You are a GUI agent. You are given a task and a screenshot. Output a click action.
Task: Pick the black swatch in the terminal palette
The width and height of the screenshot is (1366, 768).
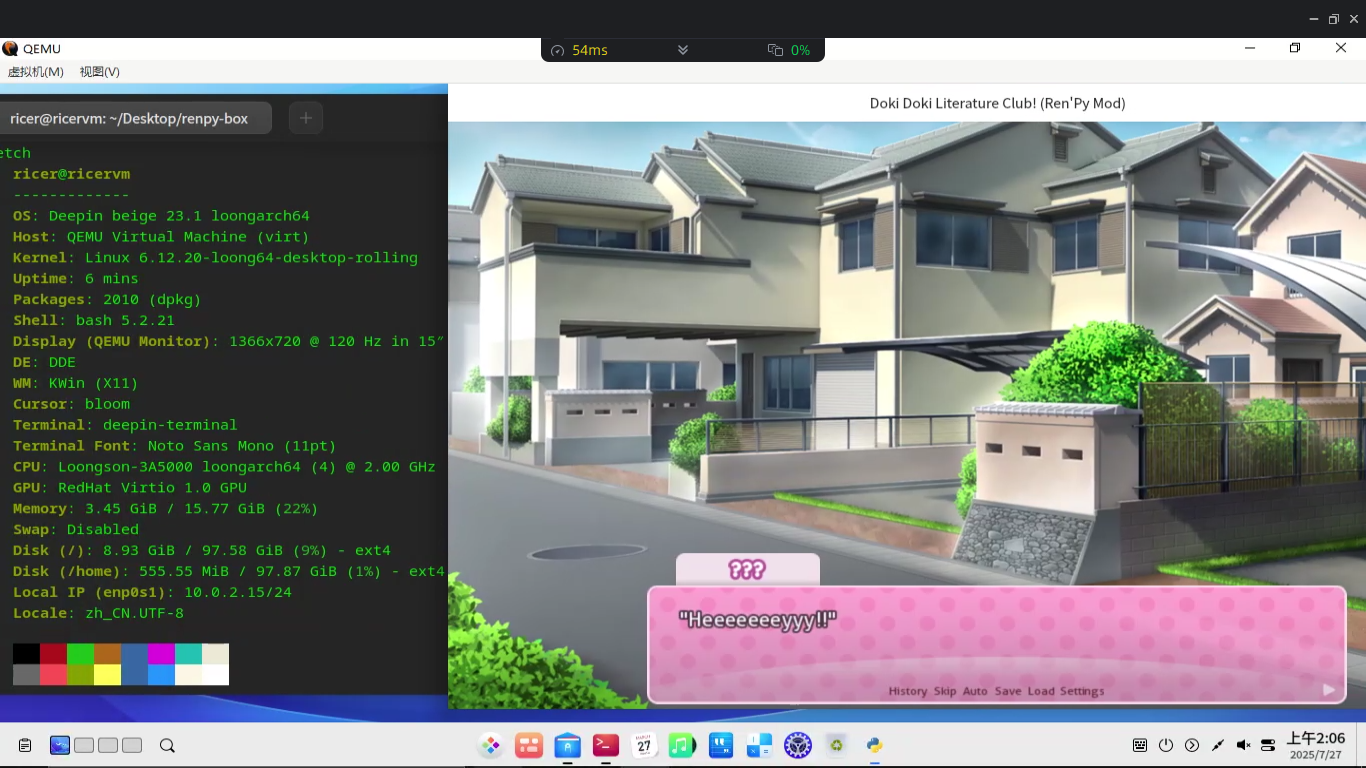click(x=26, y=654)
